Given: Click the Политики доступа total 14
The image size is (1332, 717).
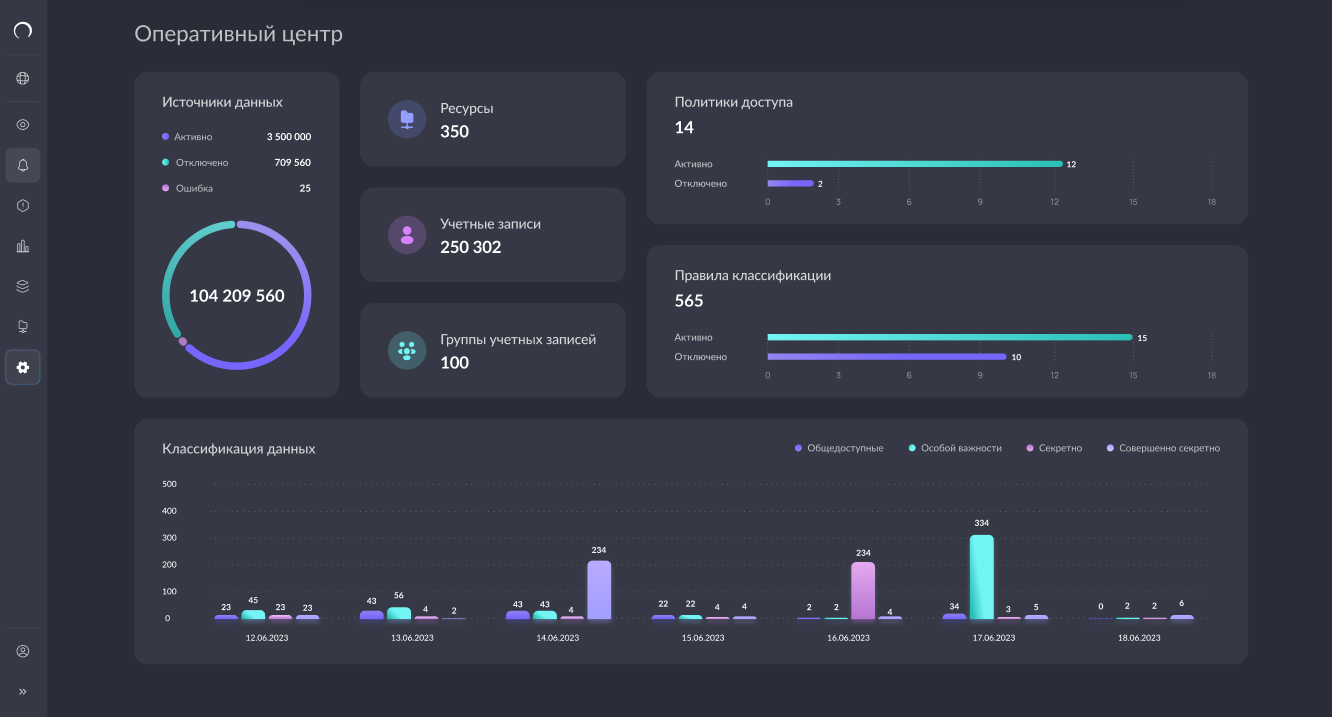Looking at the screenshot, I should tap(684, 128).
